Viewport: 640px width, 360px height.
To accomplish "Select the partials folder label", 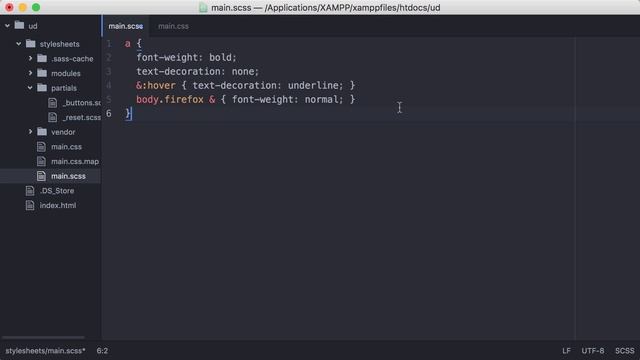I will (x=64, y=88).
